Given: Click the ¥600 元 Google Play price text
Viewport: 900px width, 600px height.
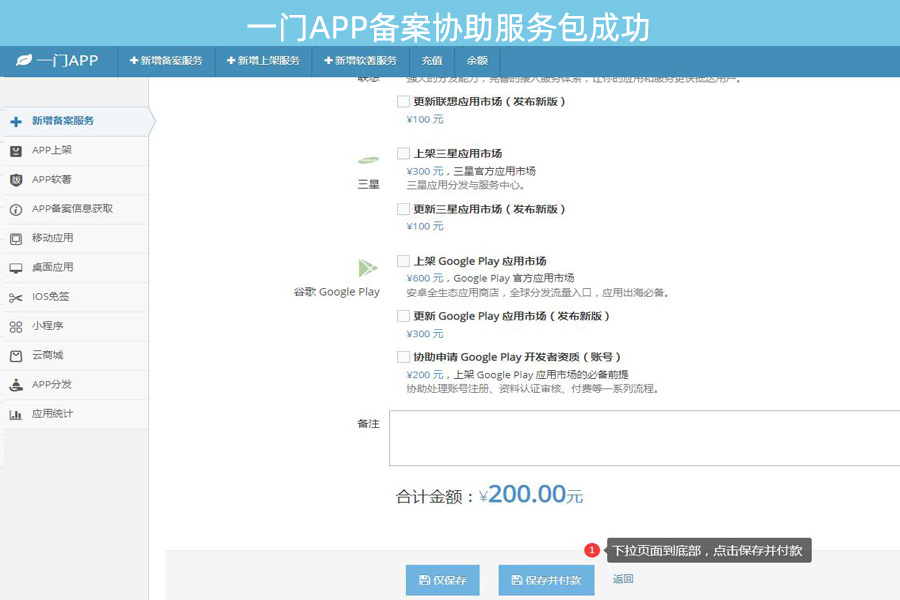Looking at the screenshot, I should tap(425, 278).
